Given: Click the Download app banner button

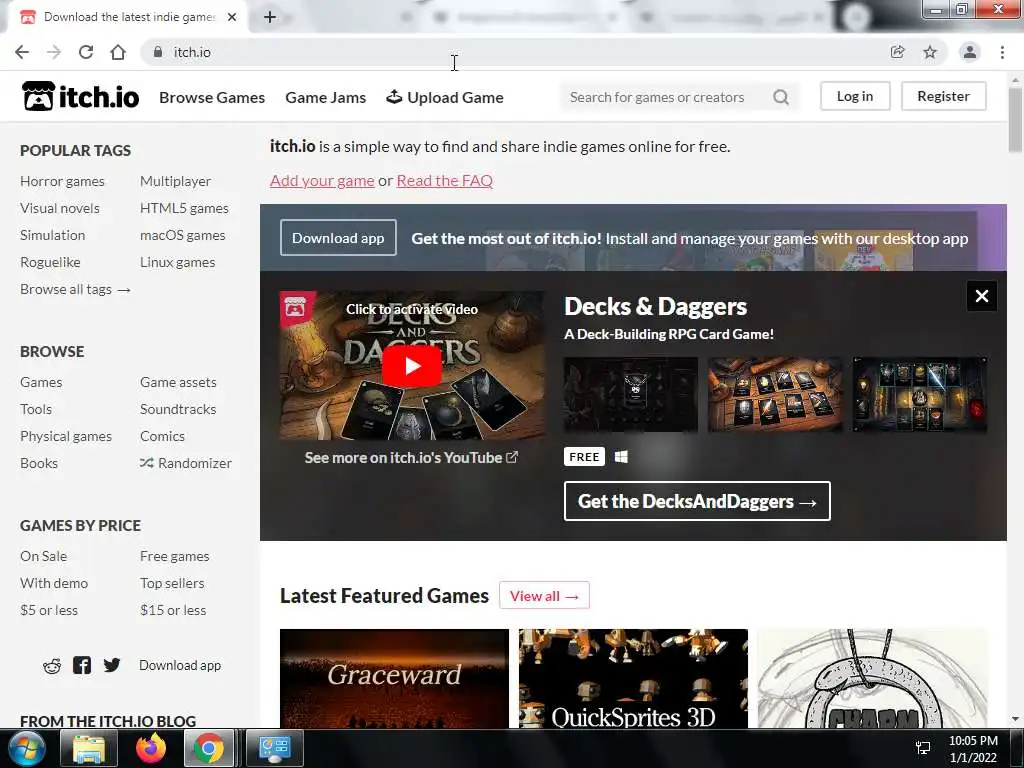Looking at the screenshot, I should [x=338, y=238].
